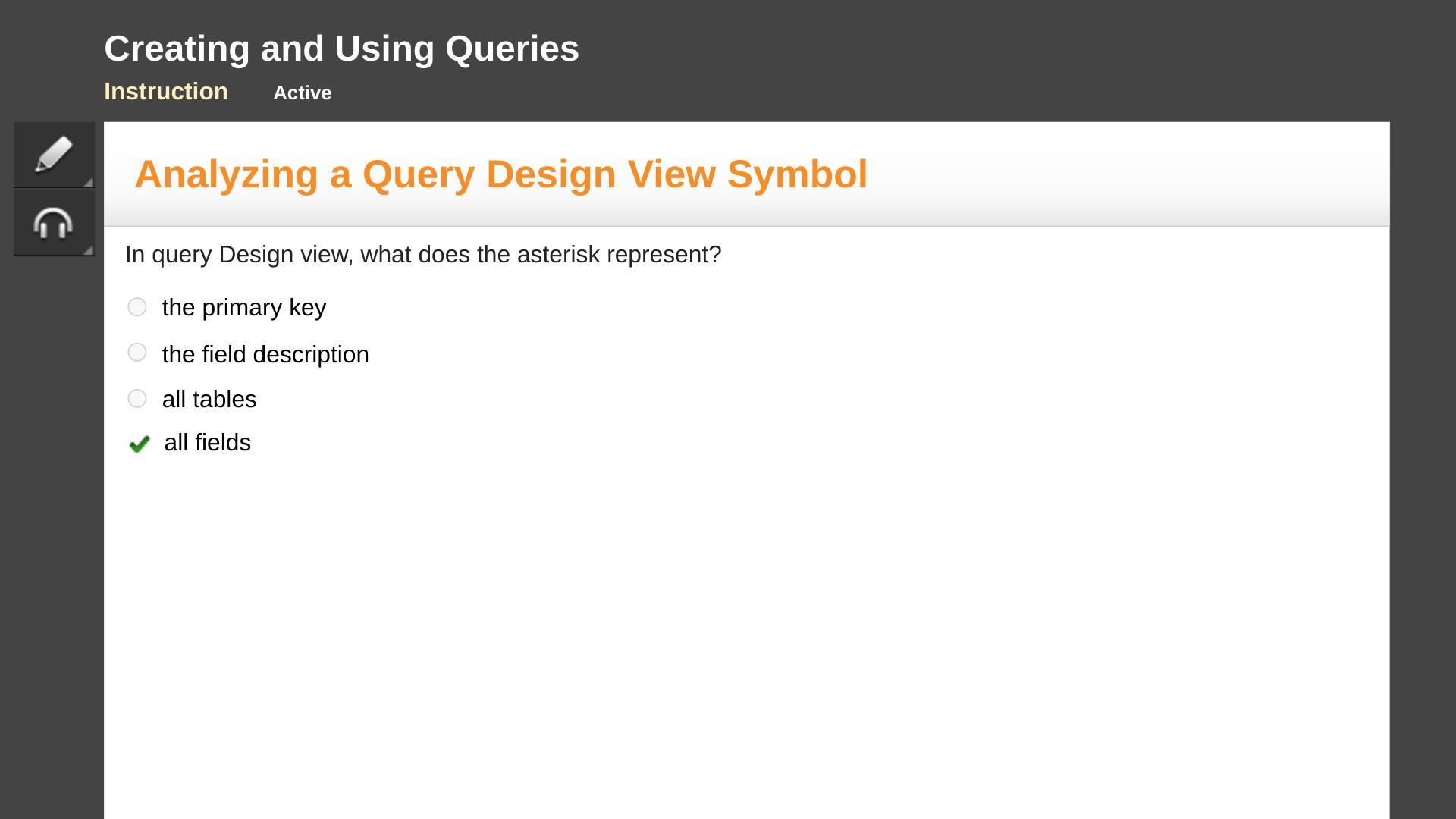Click the word 'asterisk' in the question
Viewport: 1456px width, 819px height.
pos(558,255)
